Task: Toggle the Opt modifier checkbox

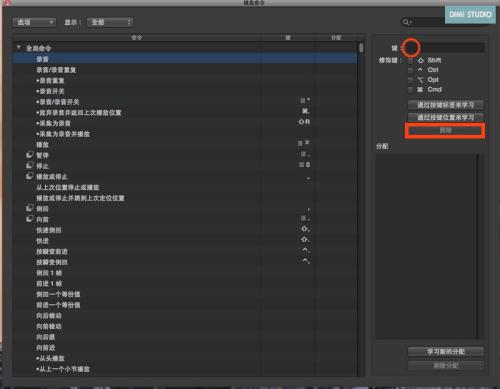Action: (x=410, y=80)
